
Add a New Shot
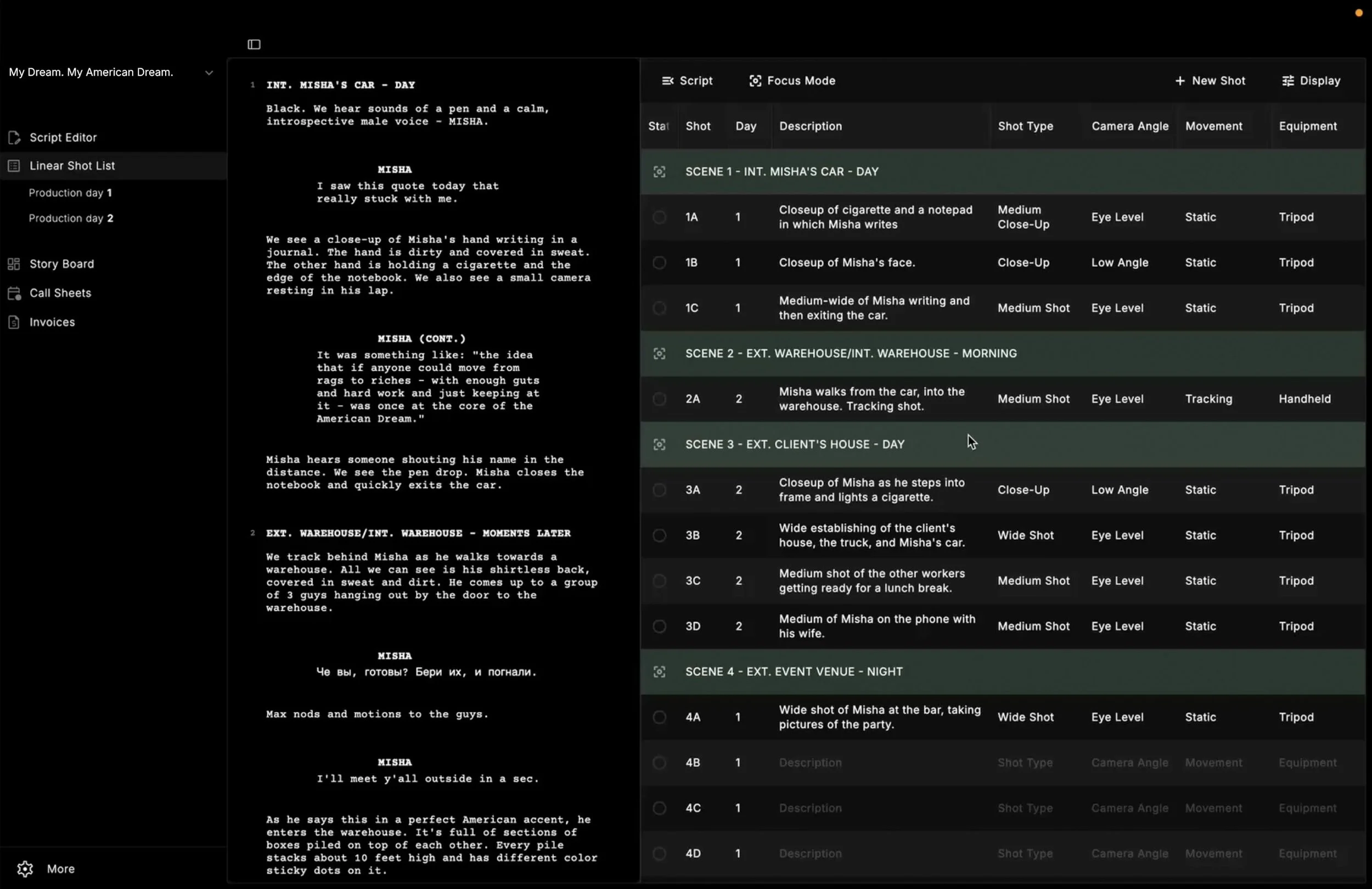1210,81
